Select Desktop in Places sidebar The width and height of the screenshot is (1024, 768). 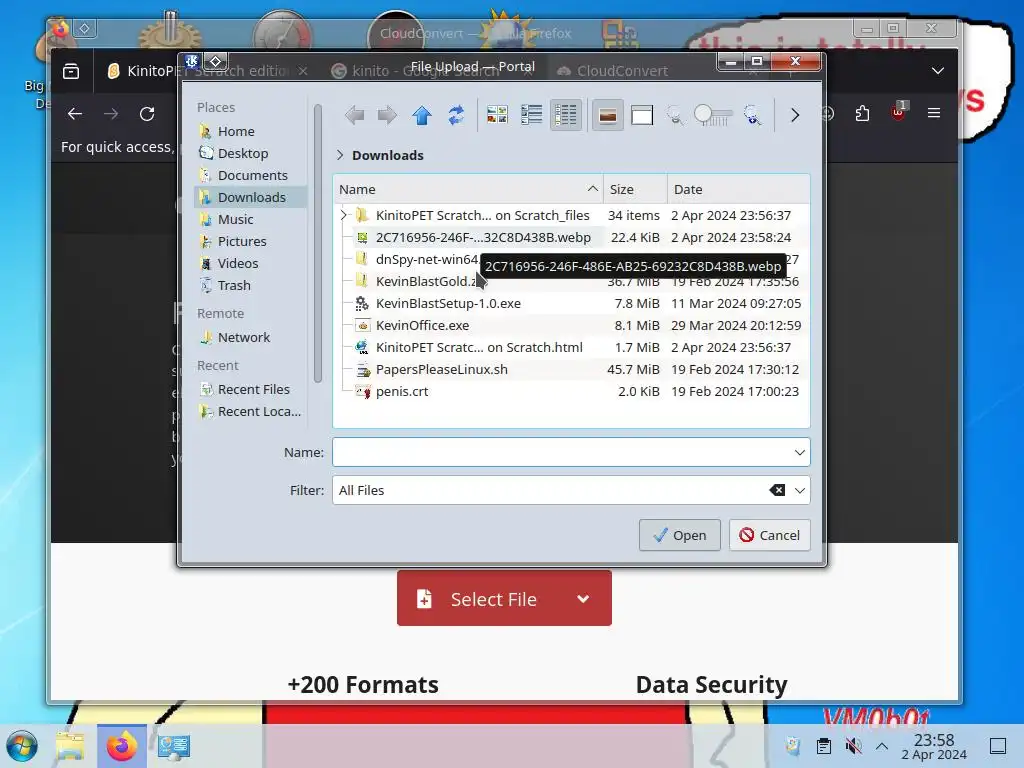(250, 153)
